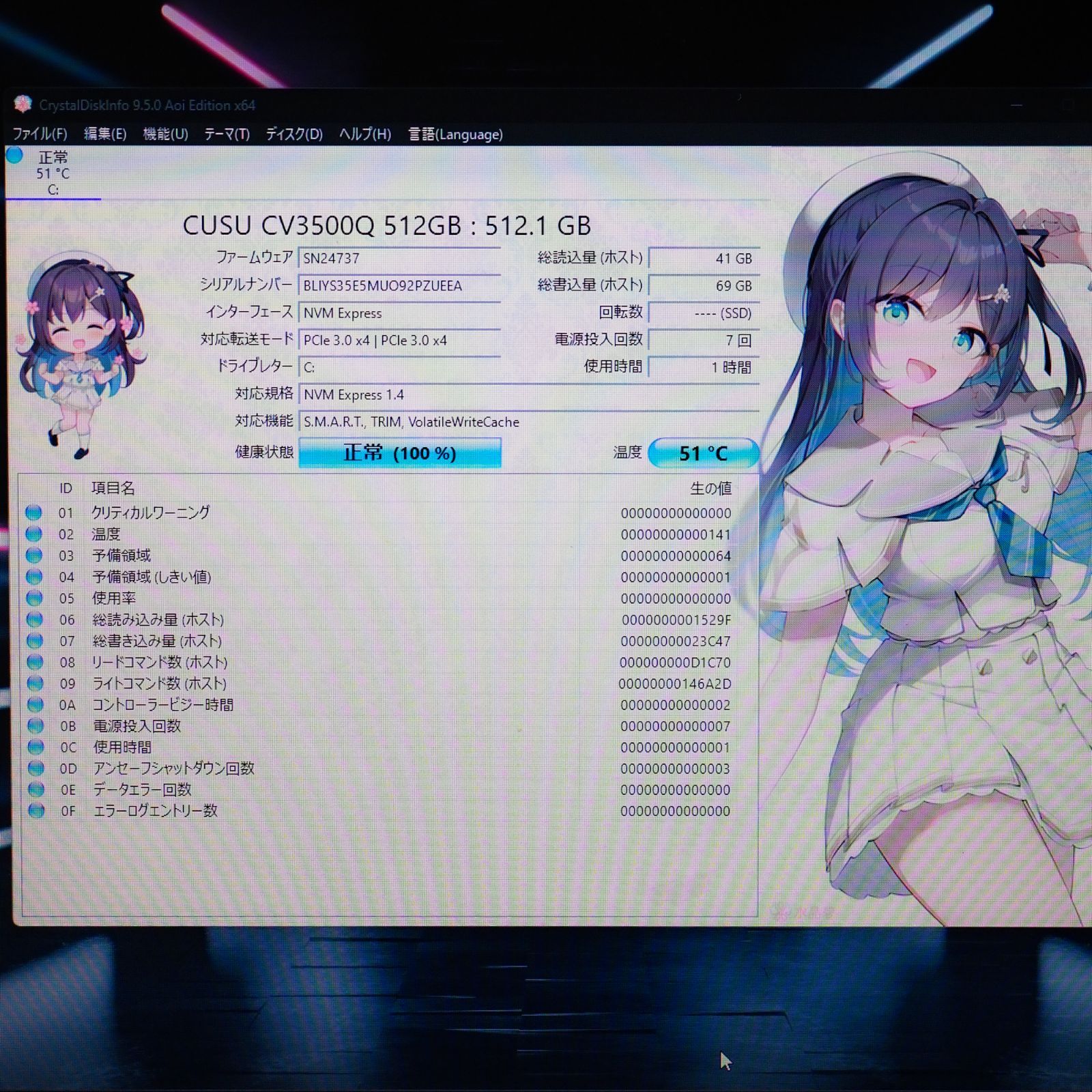1092x1092 pixels.
Task: Click the firmware field SN24737
Action: (x=400, y=258)
